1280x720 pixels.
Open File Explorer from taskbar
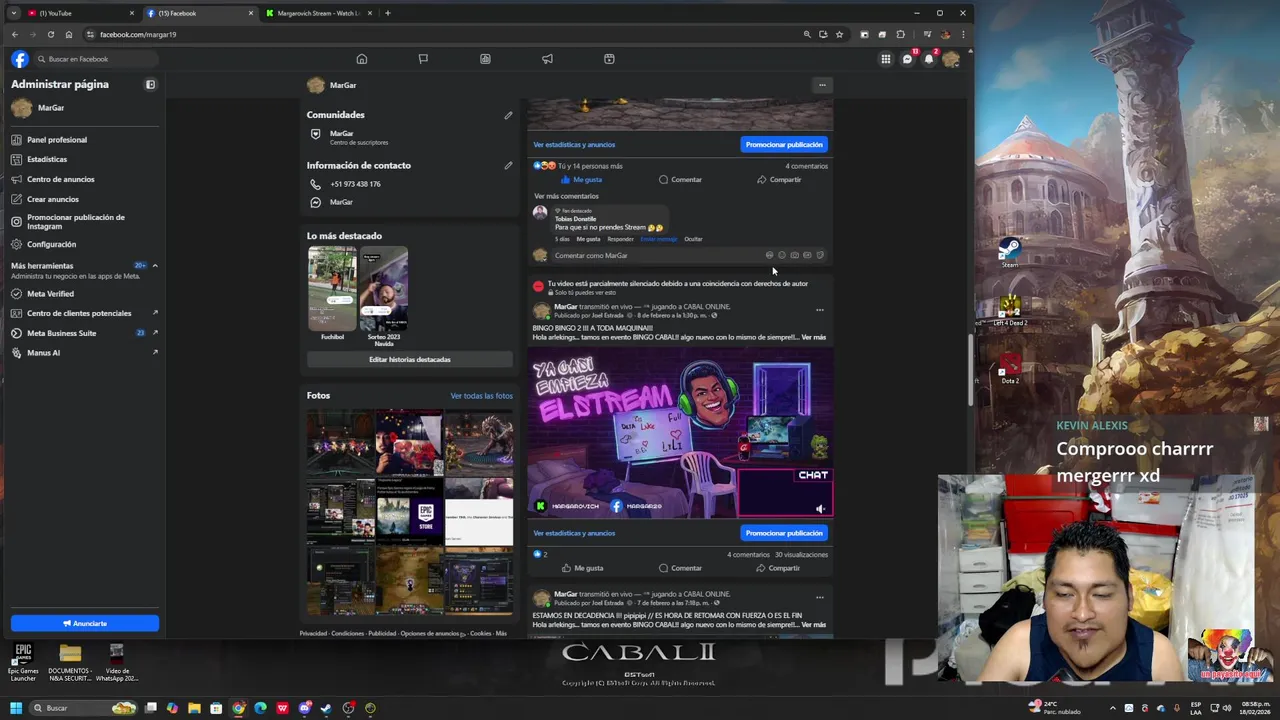pos(194,708)
